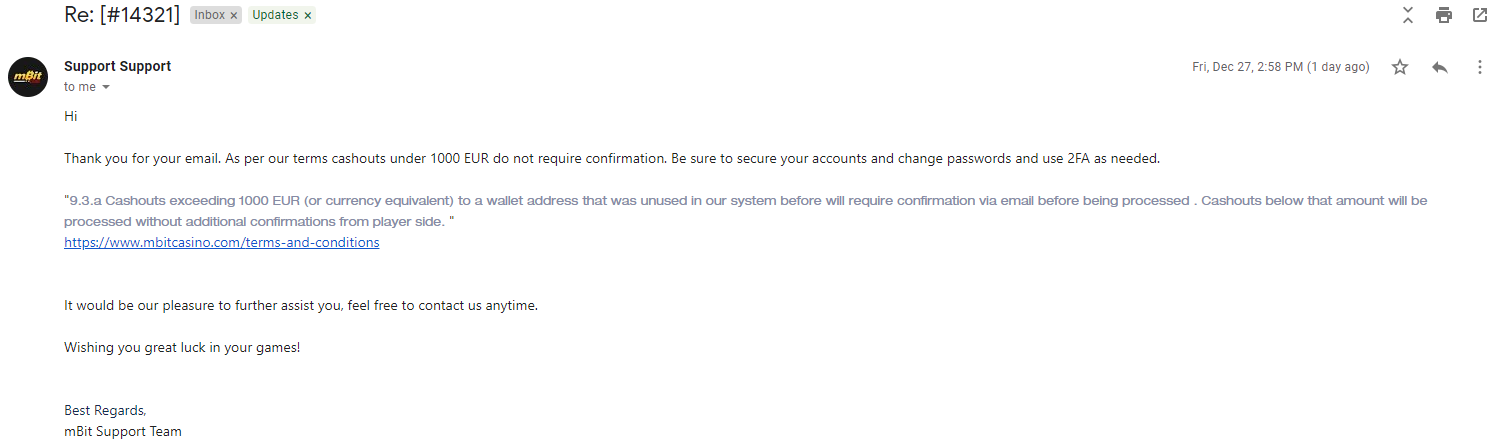The image size is (1499, 447).
Task: Remove the Updates label with its x
Action: pyautogui.click(x=307, y=16)
